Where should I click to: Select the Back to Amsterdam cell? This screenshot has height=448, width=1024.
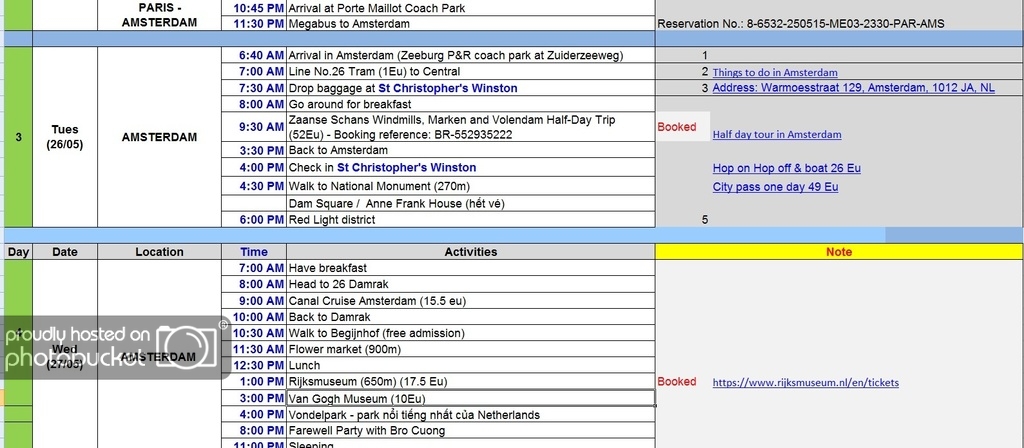[x=470, y=150]
